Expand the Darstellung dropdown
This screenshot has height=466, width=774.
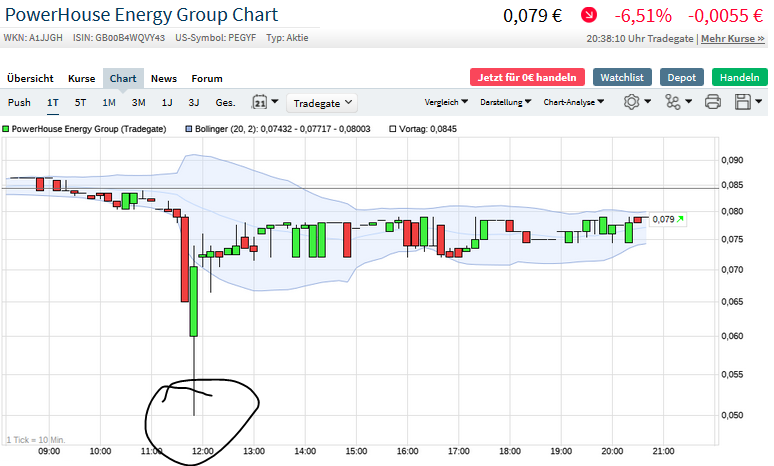tap(505, 102)
